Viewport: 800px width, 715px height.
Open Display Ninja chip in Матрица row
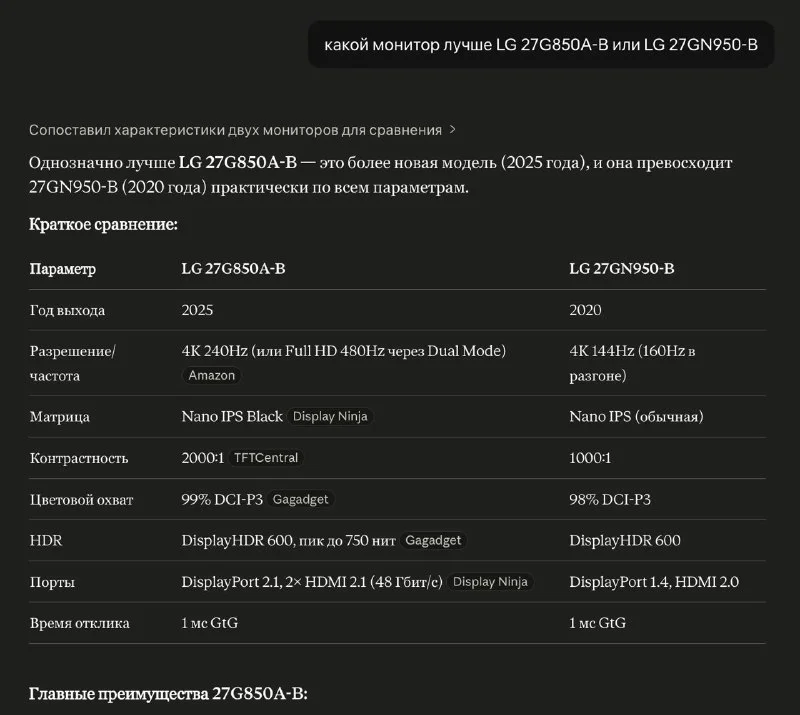pyautogui.click(x=330, y=416)
